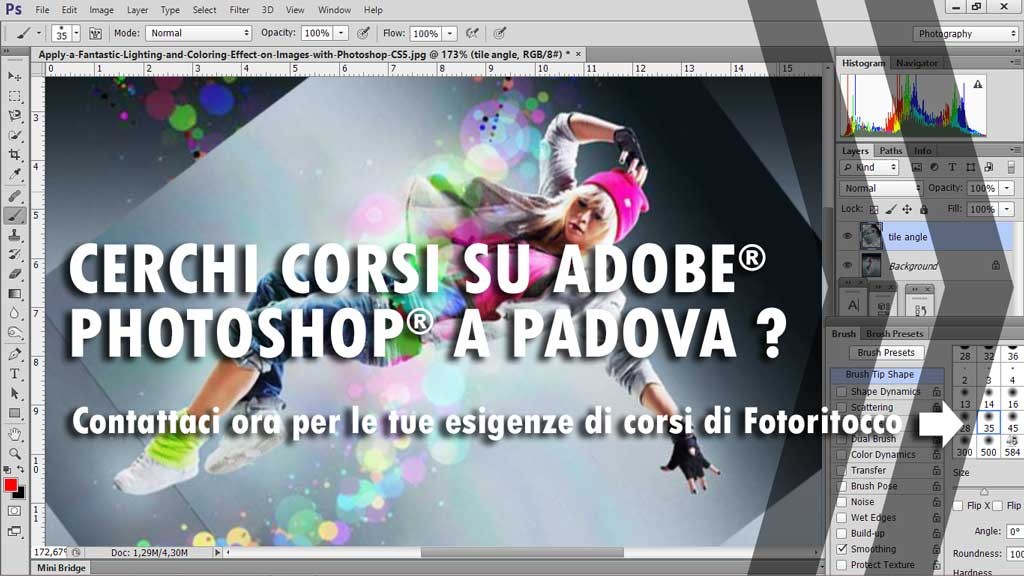The image size is (1024, 576).
Task: Click the Brush Presets button
Action: [x=886, y=353]
